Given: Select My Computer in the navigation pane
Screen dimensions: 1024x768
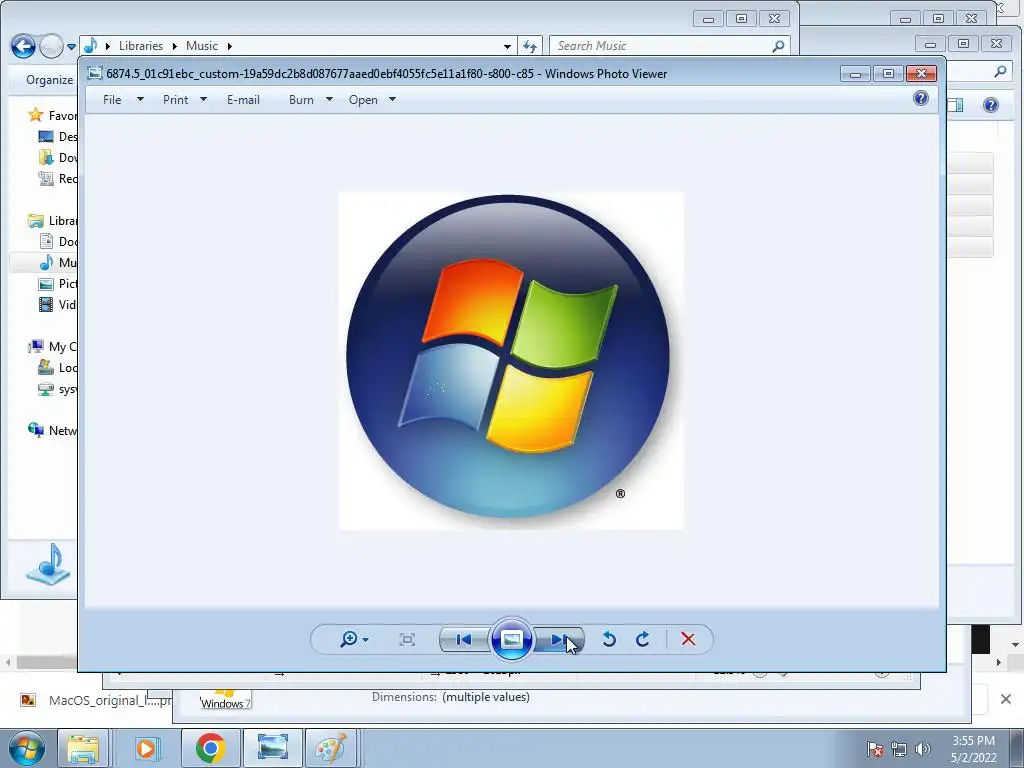Looking at the screenshot, I should [52, 347].
